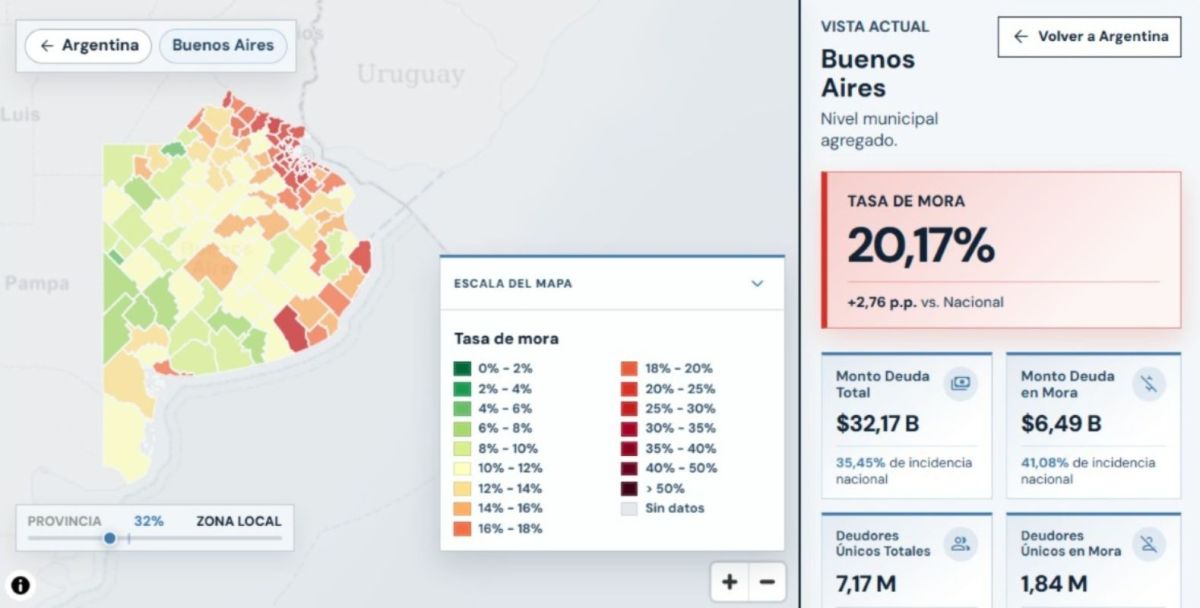Select the Argentina breadcrumb chip
Screen dimensions: 1200x608
click(x=88, y=46)
